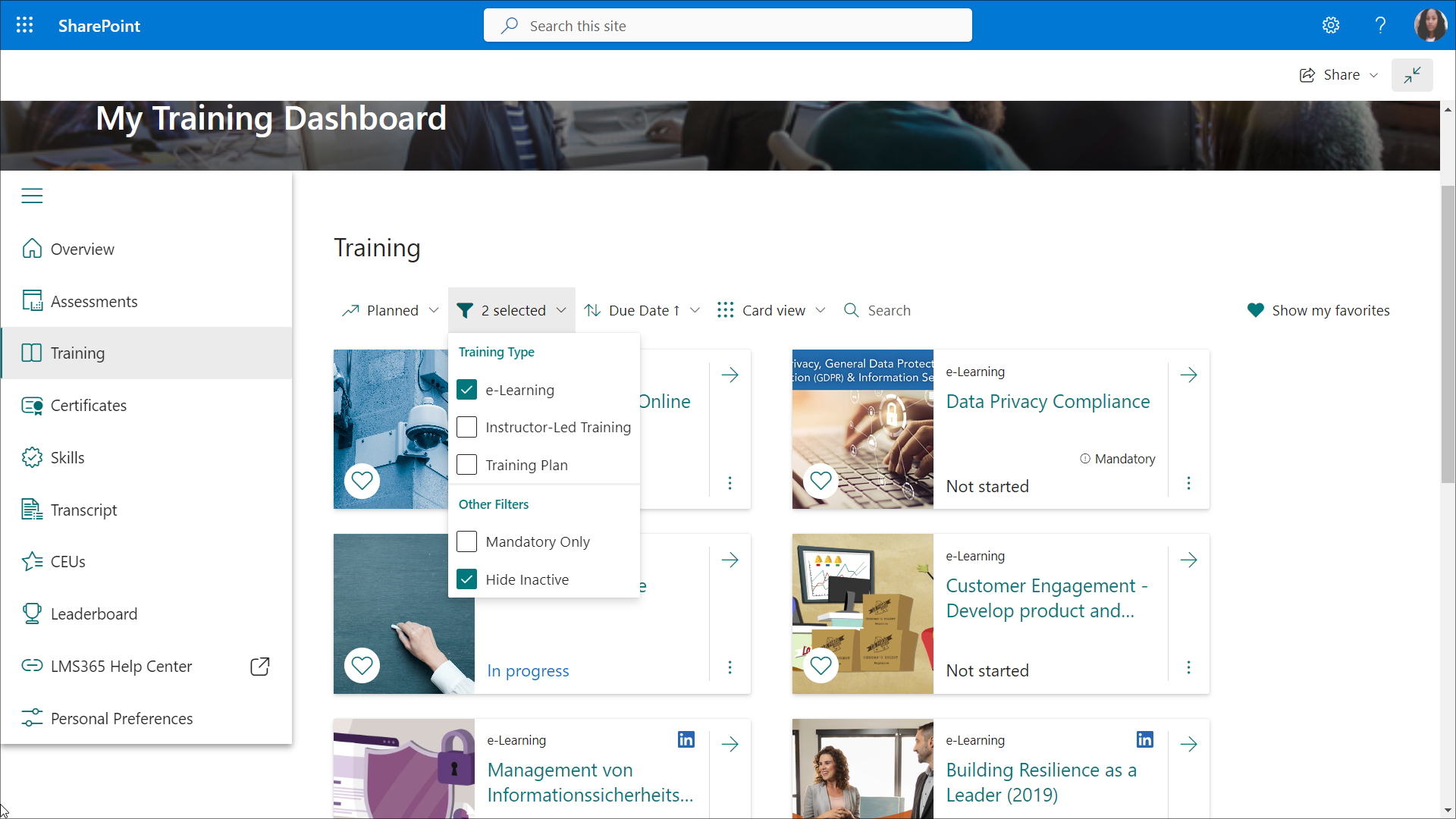Image resolution: width=1456 pixels, height=819 pixels.
Task: Collapse the sidebar hamburger menu
Action: click(32, 196)
